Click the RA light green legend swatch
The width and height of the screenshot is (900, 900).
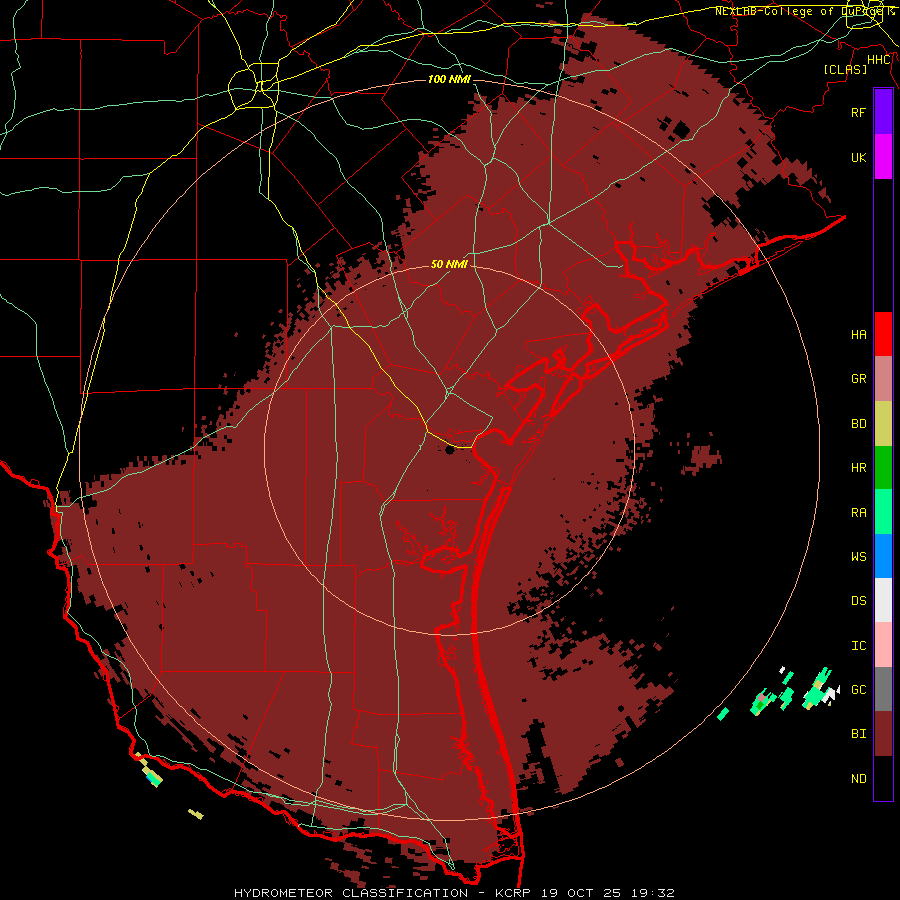[x=883, y=512]
